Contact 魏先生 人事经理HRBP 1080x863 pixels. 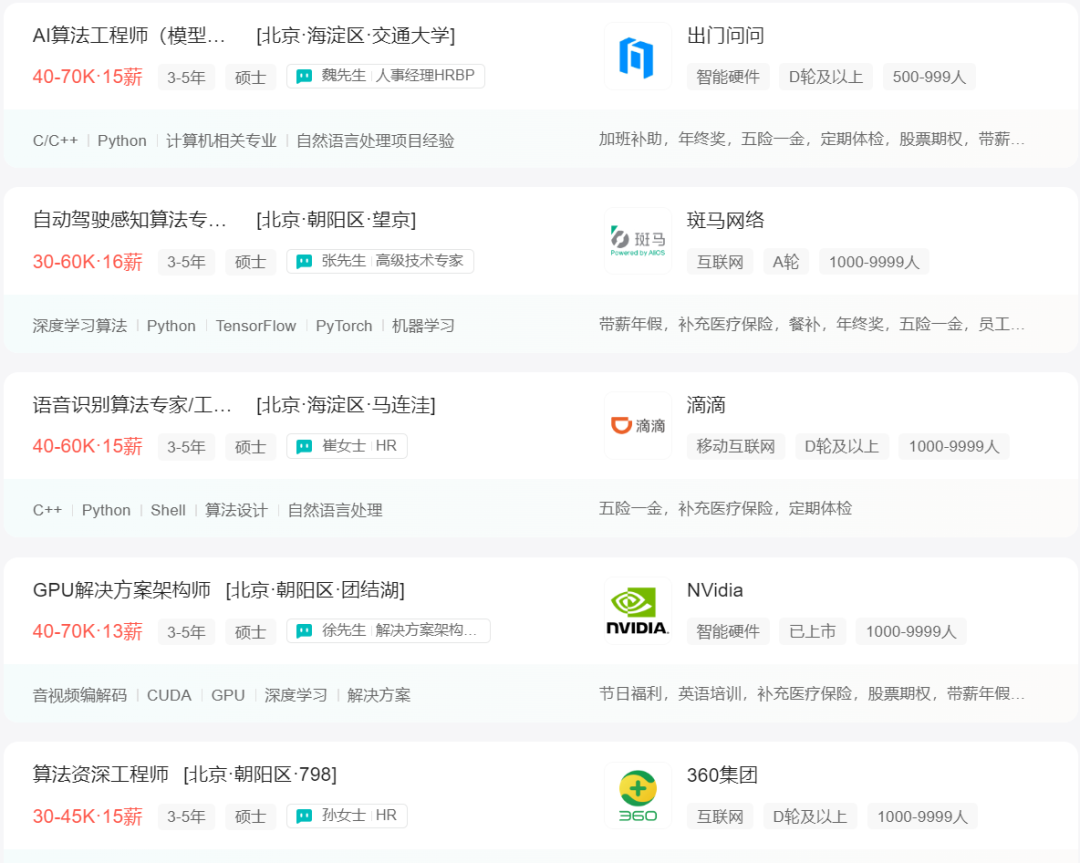coord(386,76)
